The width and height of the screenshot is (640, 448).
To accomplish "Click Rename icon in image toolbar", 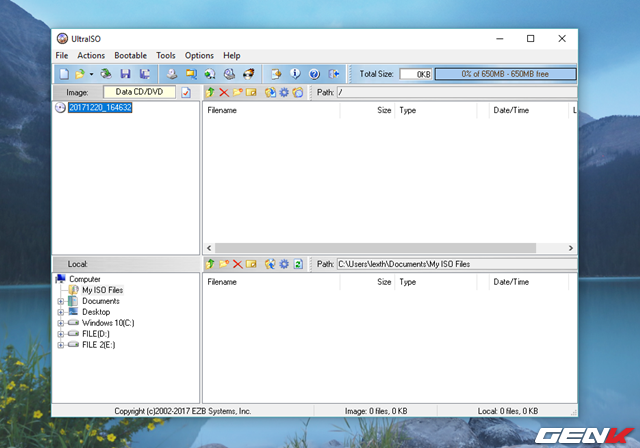I will (251, 92).
